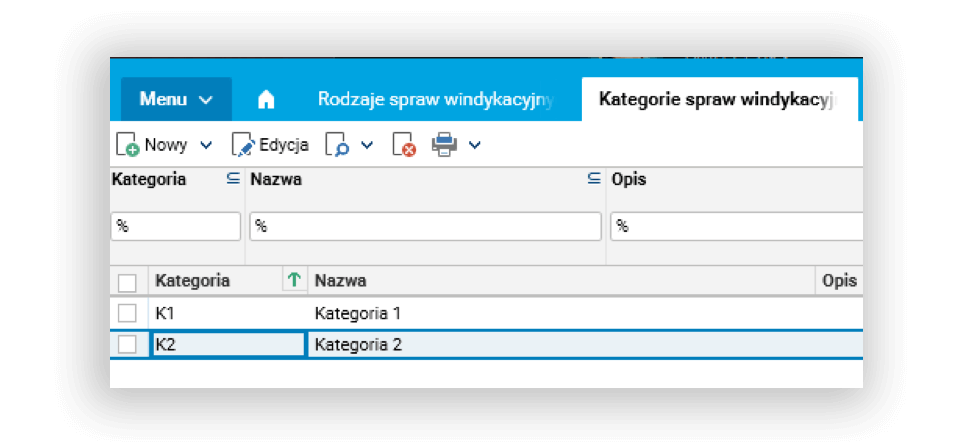Check the checkbox for row K1
This screenshot has width=973, height=445.
coord(127,313)
